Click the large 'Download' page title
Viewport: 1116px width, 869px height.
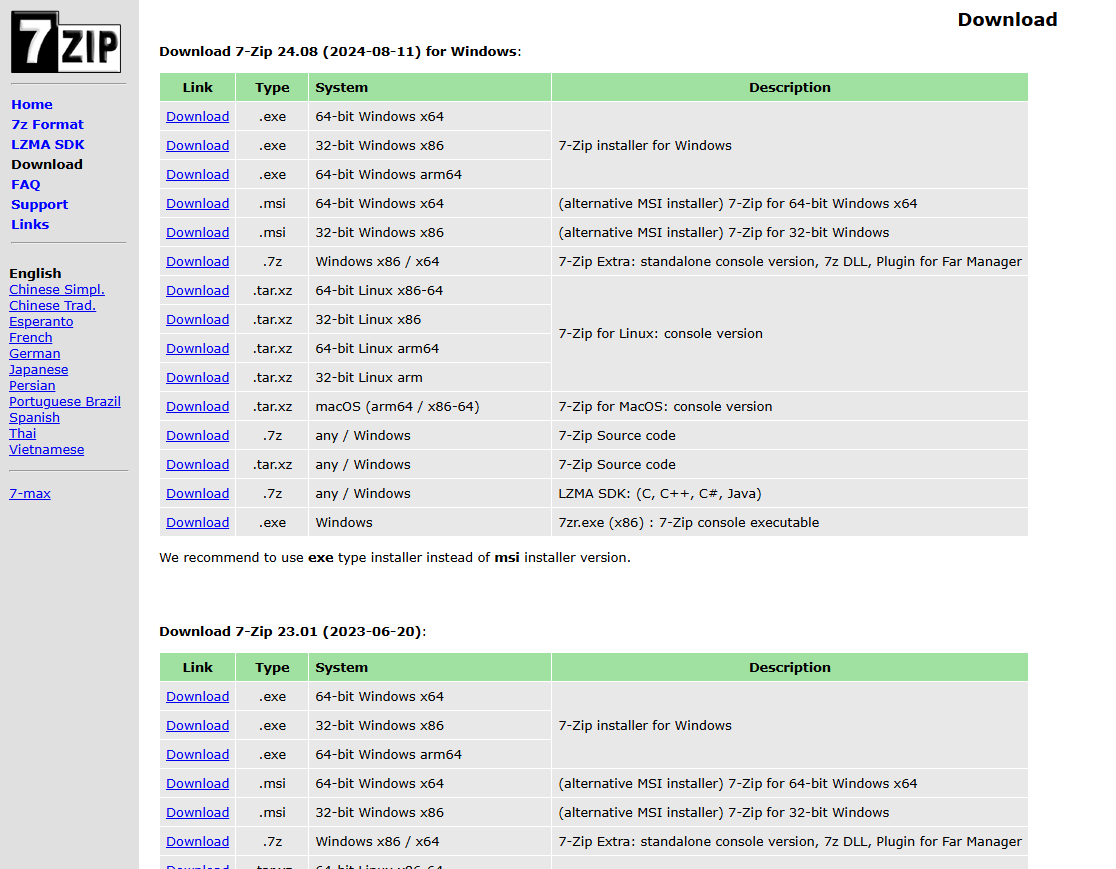click(x=1007, y=20)
